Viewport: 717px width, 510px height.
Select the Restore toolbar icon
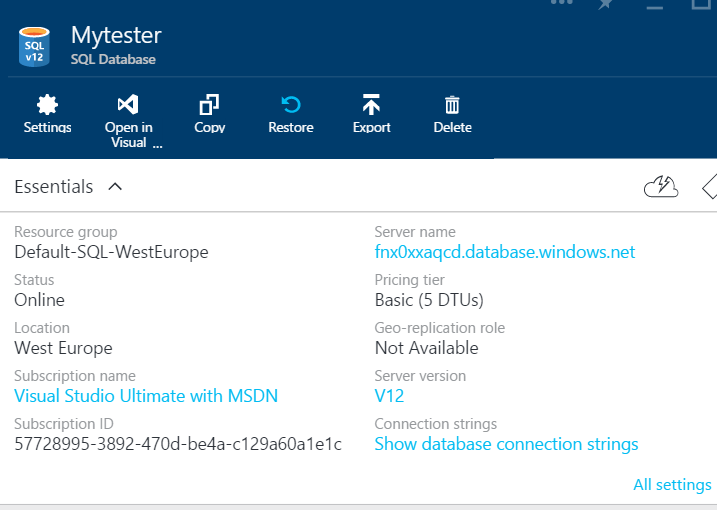point(290,105)
